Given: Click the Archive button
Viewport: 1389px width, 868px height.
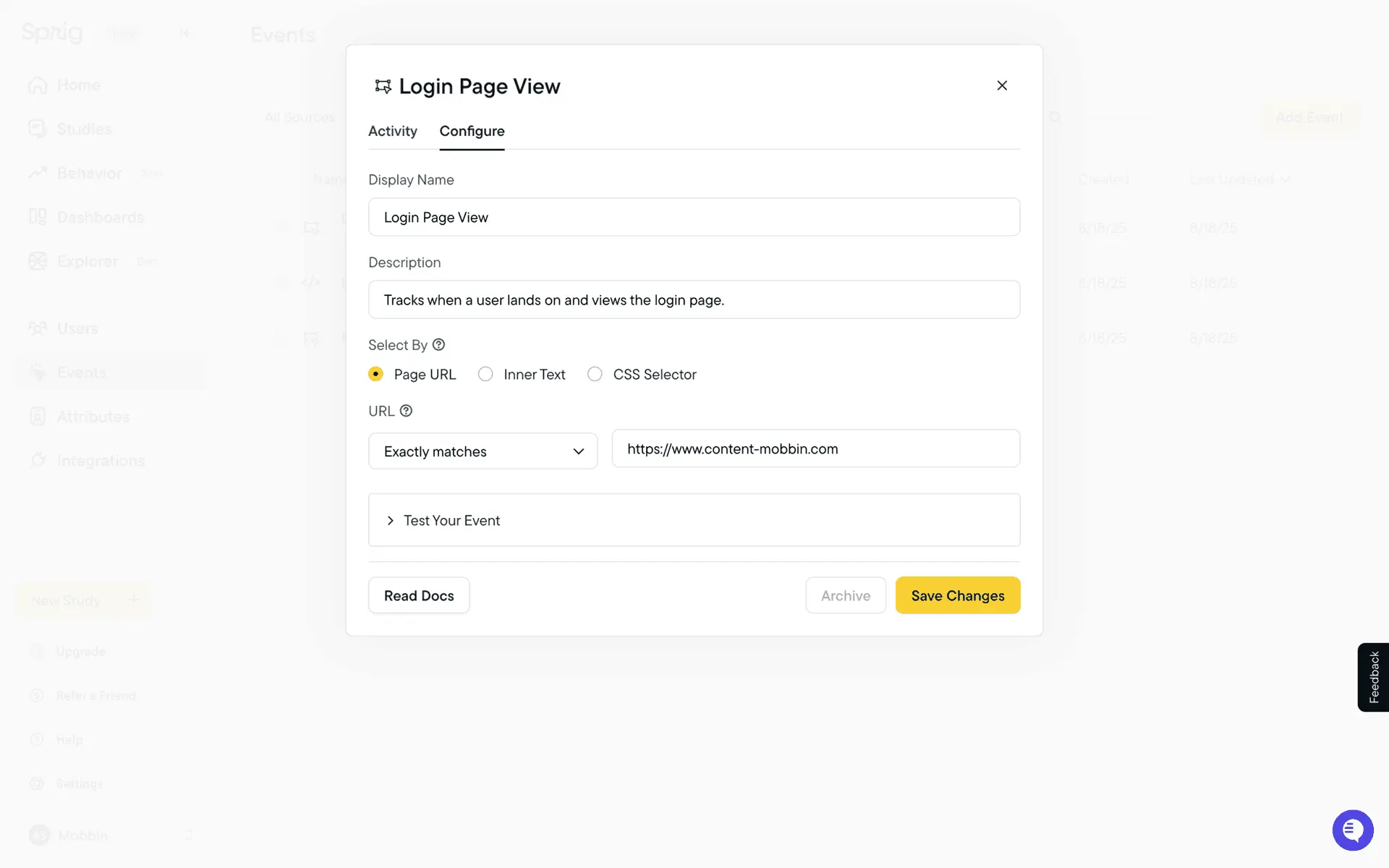Looking at the screenshot, I should click(845, 595).
